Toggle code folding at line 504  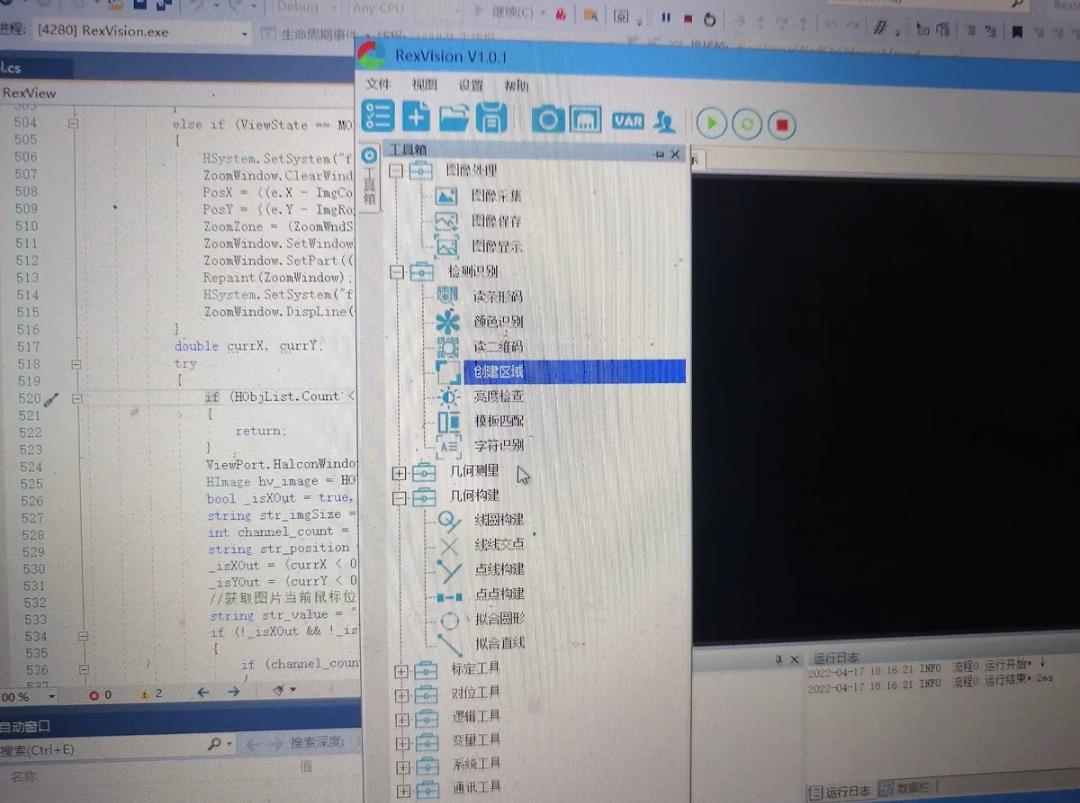[x=73, y=124]
